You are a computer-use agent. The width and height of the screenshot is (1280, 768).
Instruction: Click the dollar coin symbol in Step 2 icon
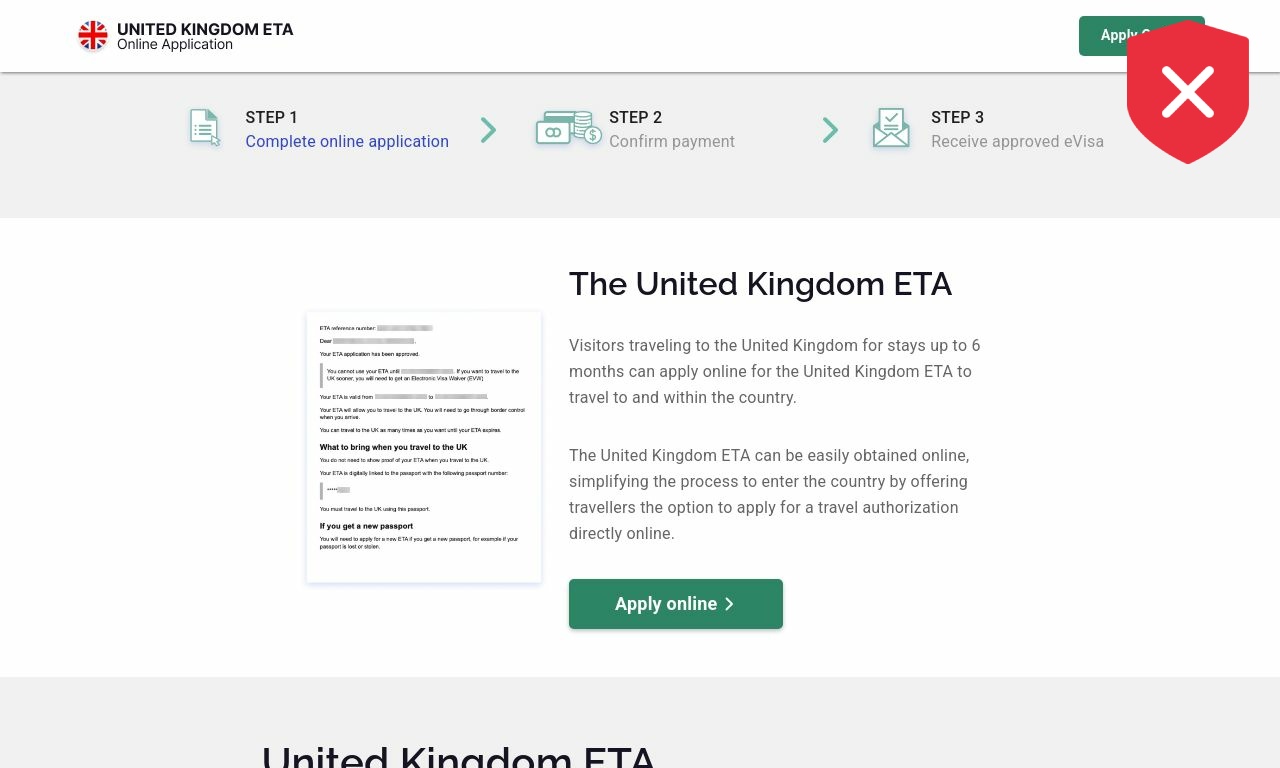[592, 134]
